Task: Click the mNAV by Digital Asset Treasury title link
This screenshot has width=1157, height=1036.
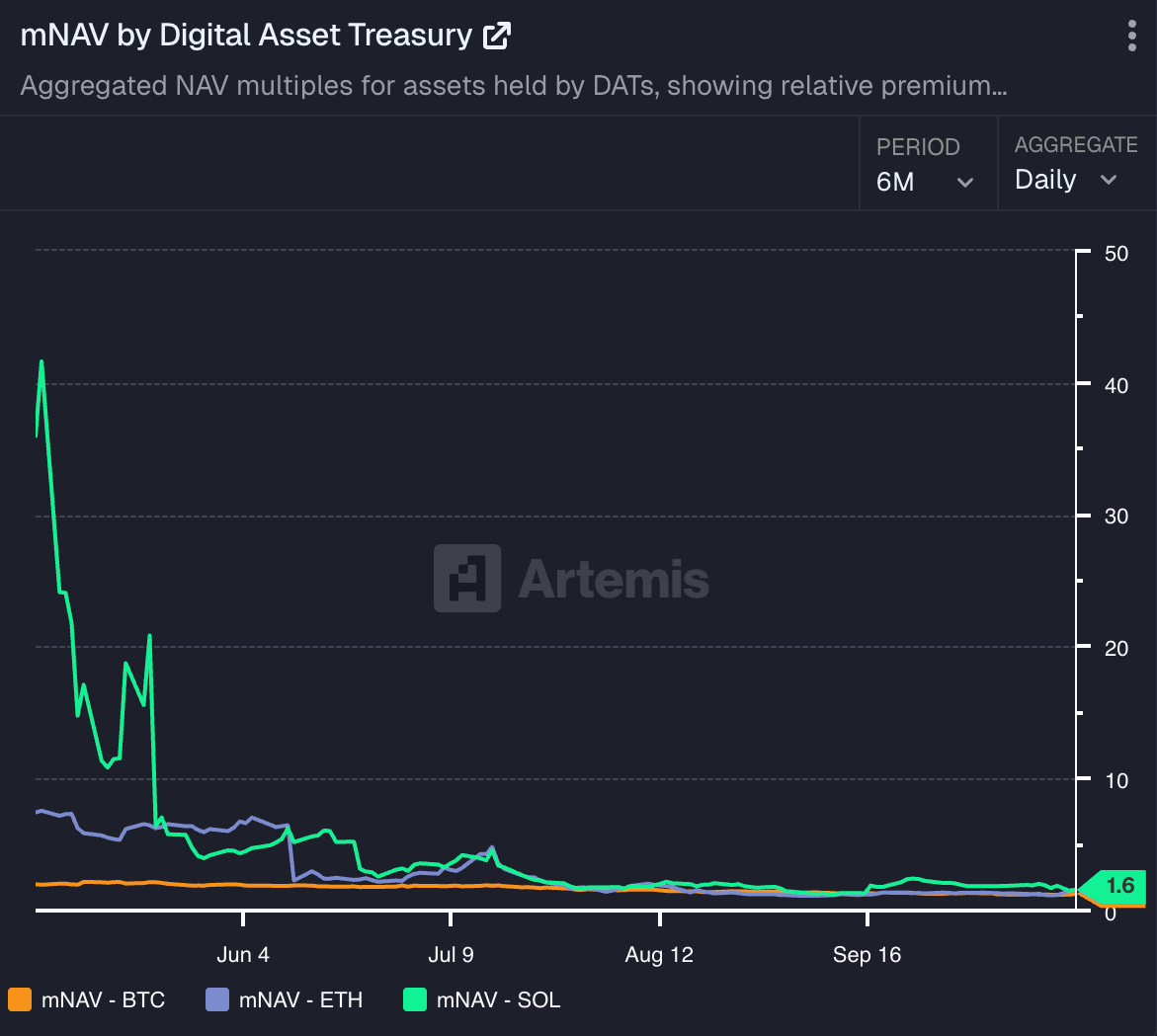Action: pyautogui.click(x=247, y=34)
